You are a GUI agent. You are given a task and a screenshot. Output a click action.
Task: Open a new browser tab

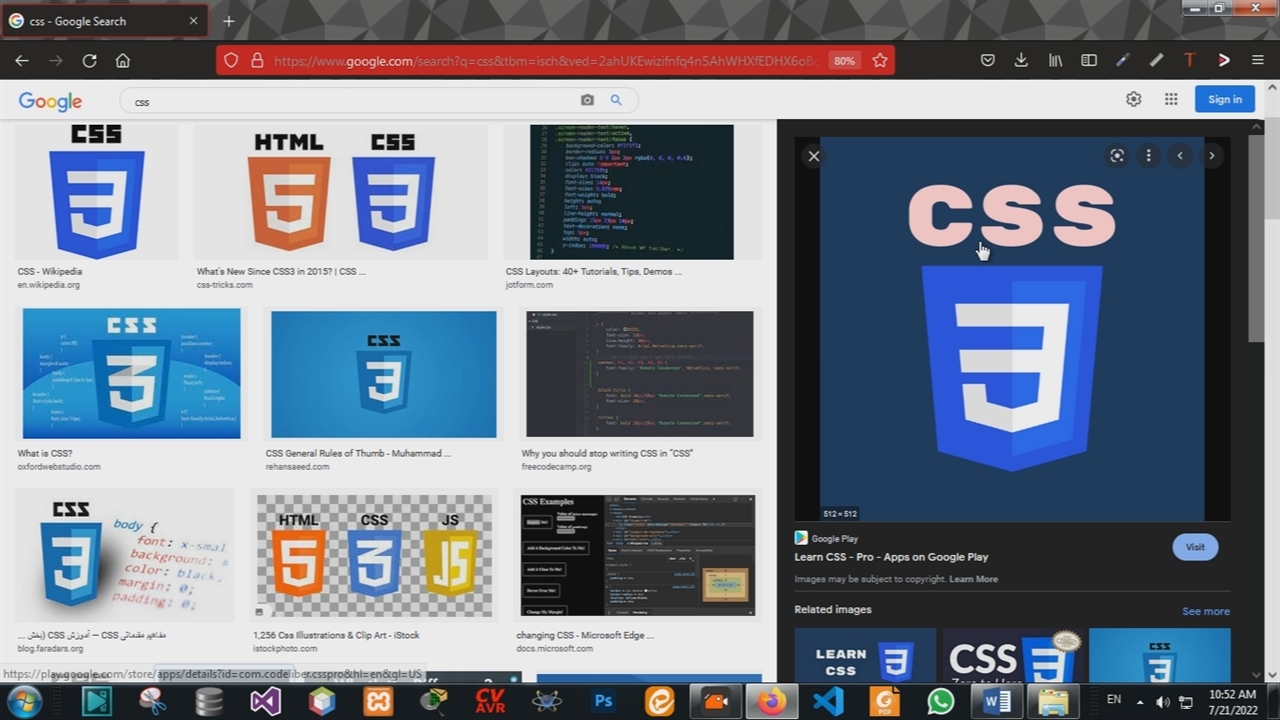pos(228,21)
